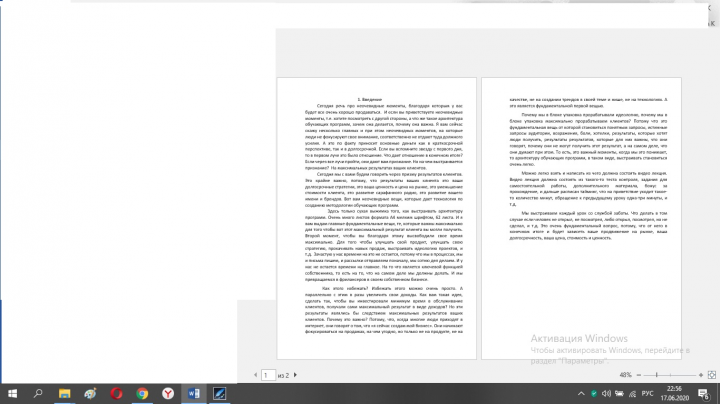The image size is (720, 404).
Task: Open the Paint app taskbar icon
Action: 90,393
